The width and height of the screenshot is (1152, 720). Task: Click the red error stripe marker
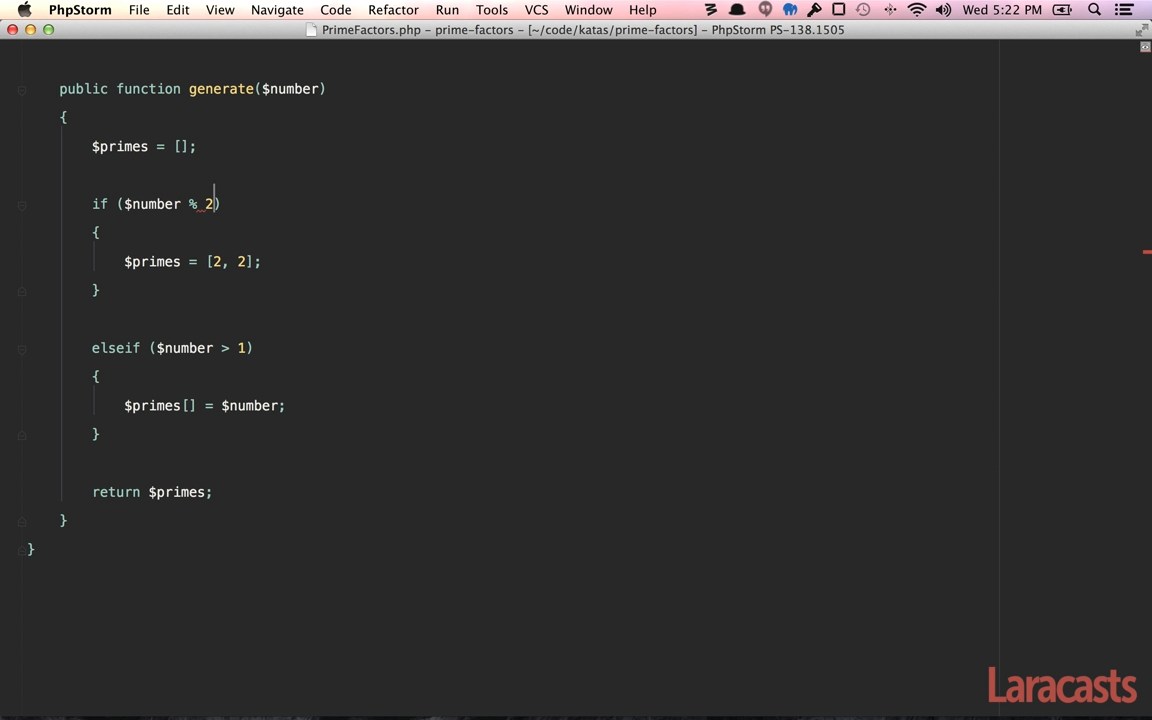click(x=1146, y=252)
